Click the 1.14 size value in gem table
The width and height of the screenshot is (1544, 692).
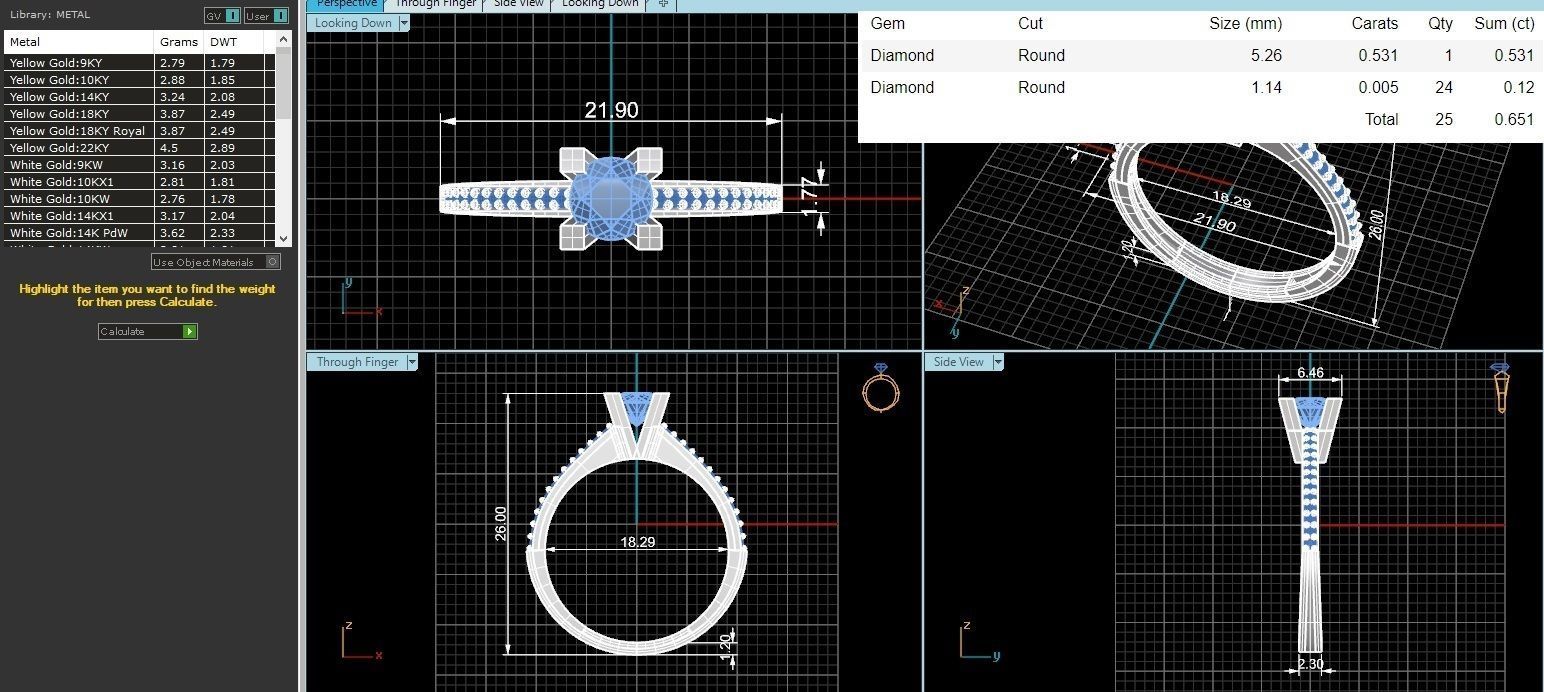pyautogui.click(x=1266, y=87)
